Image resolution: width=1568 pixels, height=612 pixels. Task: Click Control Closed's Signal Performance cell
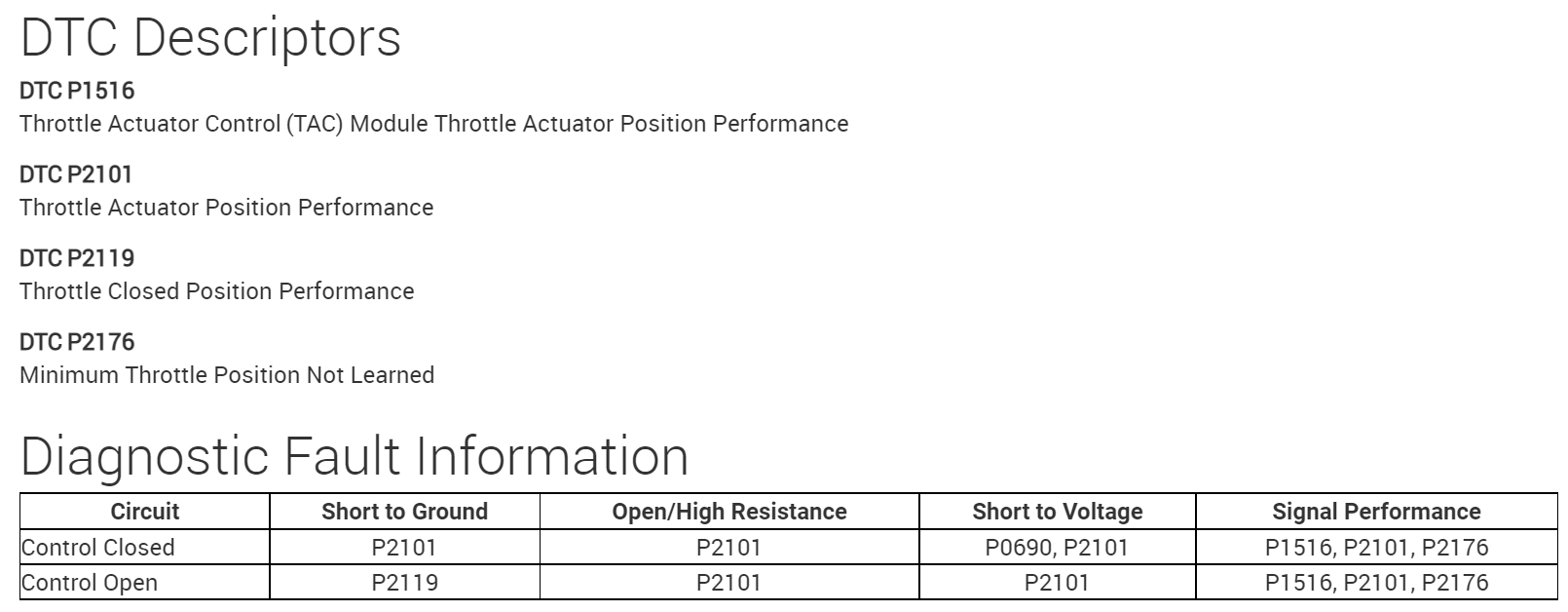(x=1376, y=548)
